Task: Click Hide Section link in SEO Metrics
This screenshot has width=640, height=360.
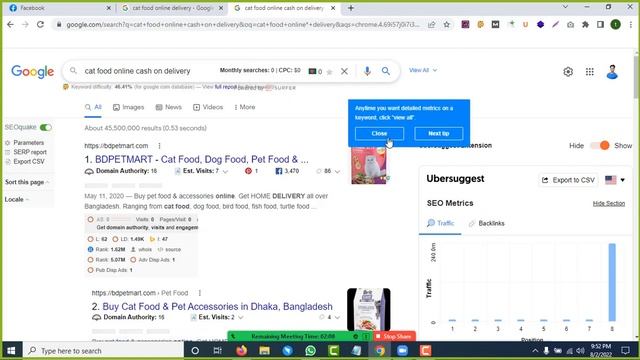Action: click(609, 203)
